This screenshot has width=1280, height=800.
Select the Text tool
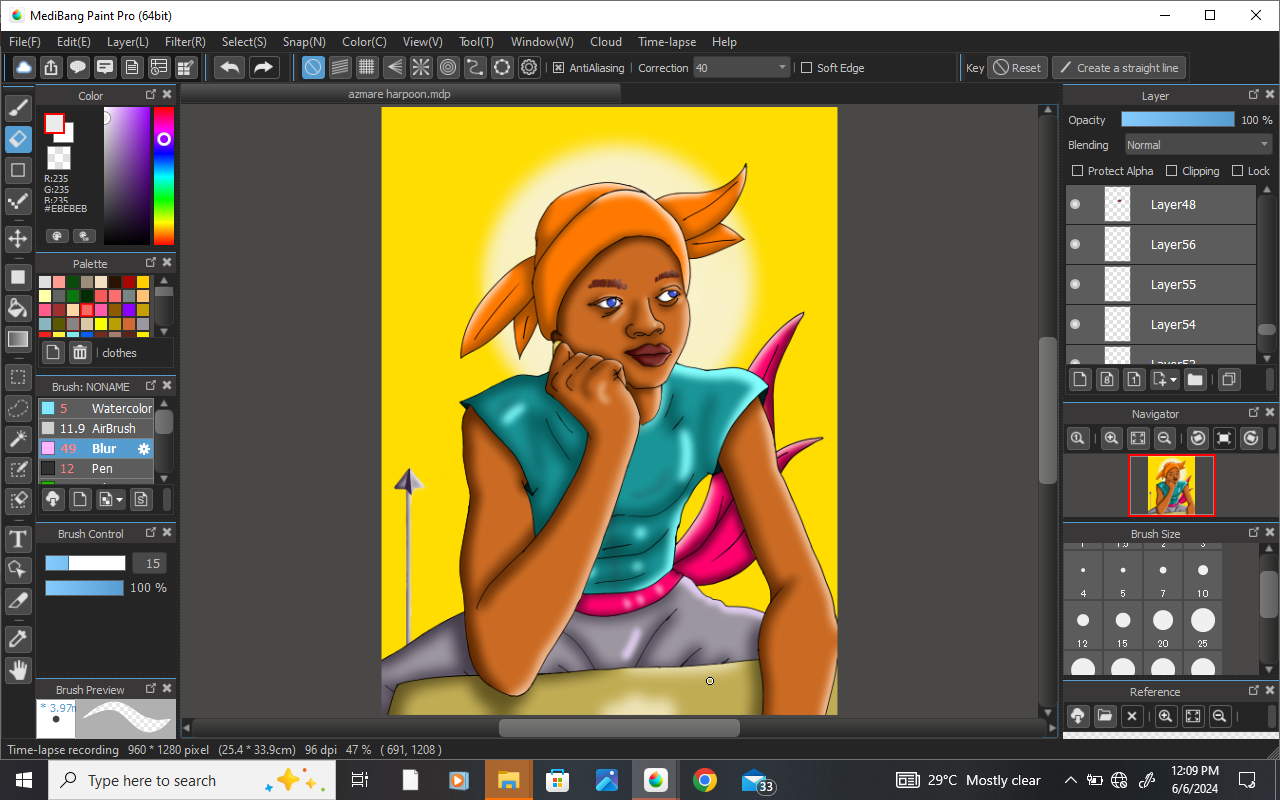tap(18, 540)
